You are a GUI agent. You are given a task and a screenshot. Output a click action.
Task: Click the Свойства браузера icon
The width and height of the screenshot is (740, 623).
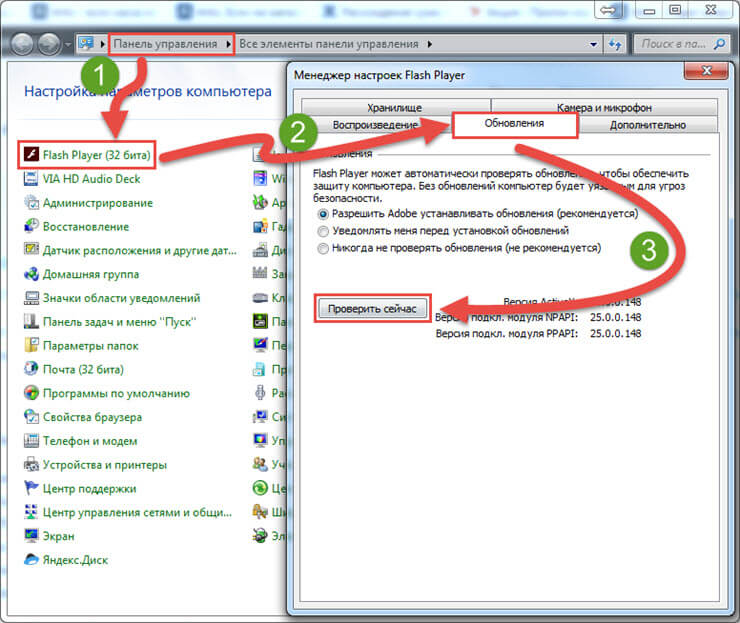point(32,417)
